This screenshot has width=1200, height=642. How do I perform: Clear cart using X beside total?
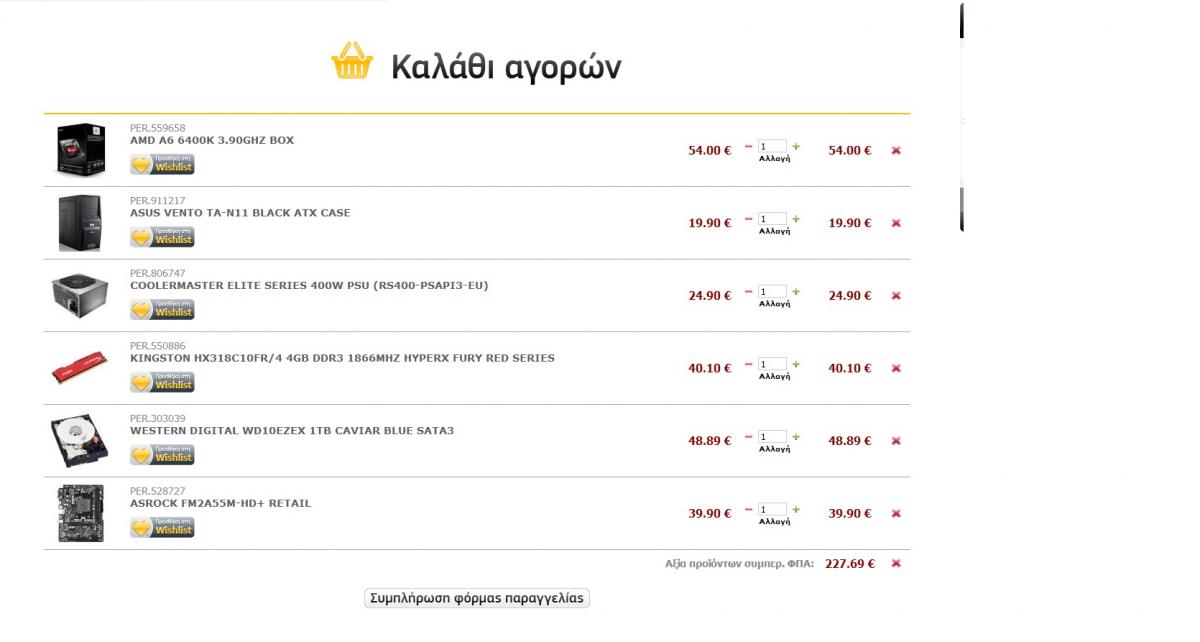[x=896, y=564]
